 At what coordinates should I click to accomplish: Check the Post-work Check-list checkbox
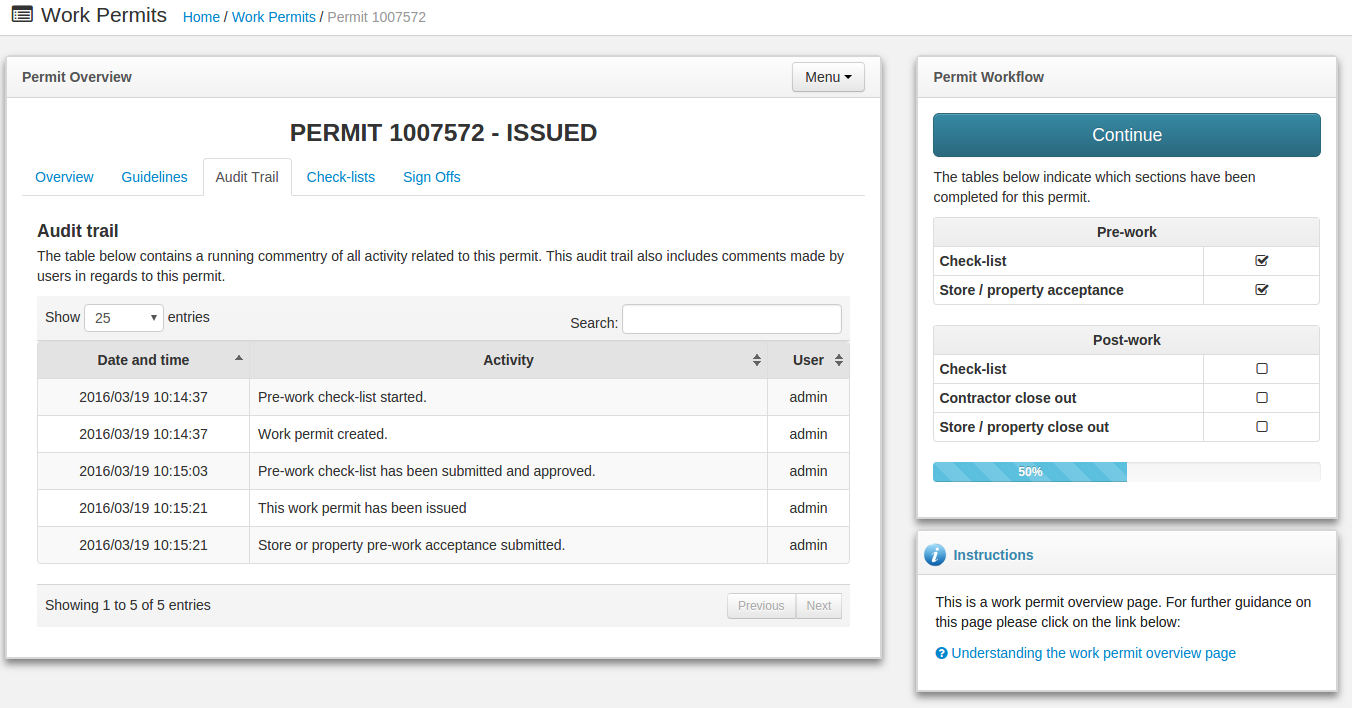(x=1261, y=369)
